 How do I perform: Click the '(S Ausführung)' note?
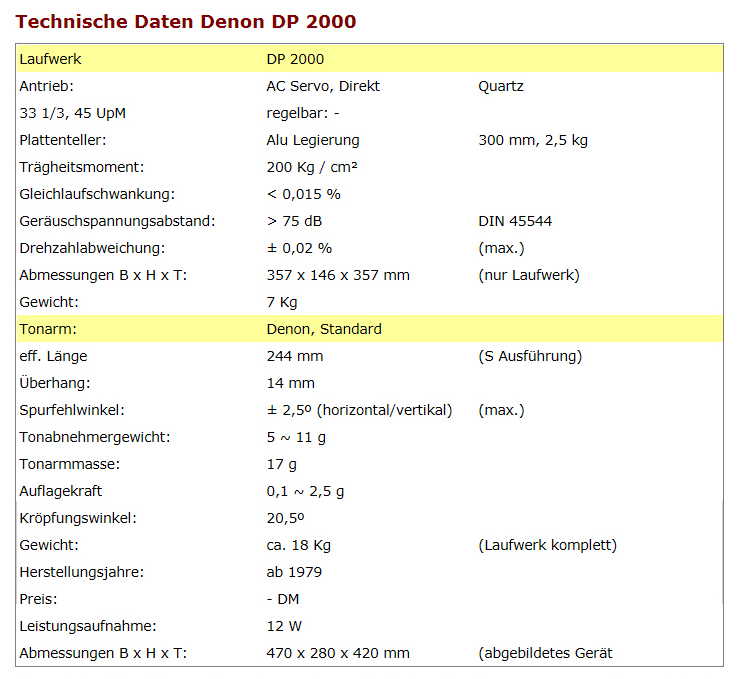[x=530, y=356]
